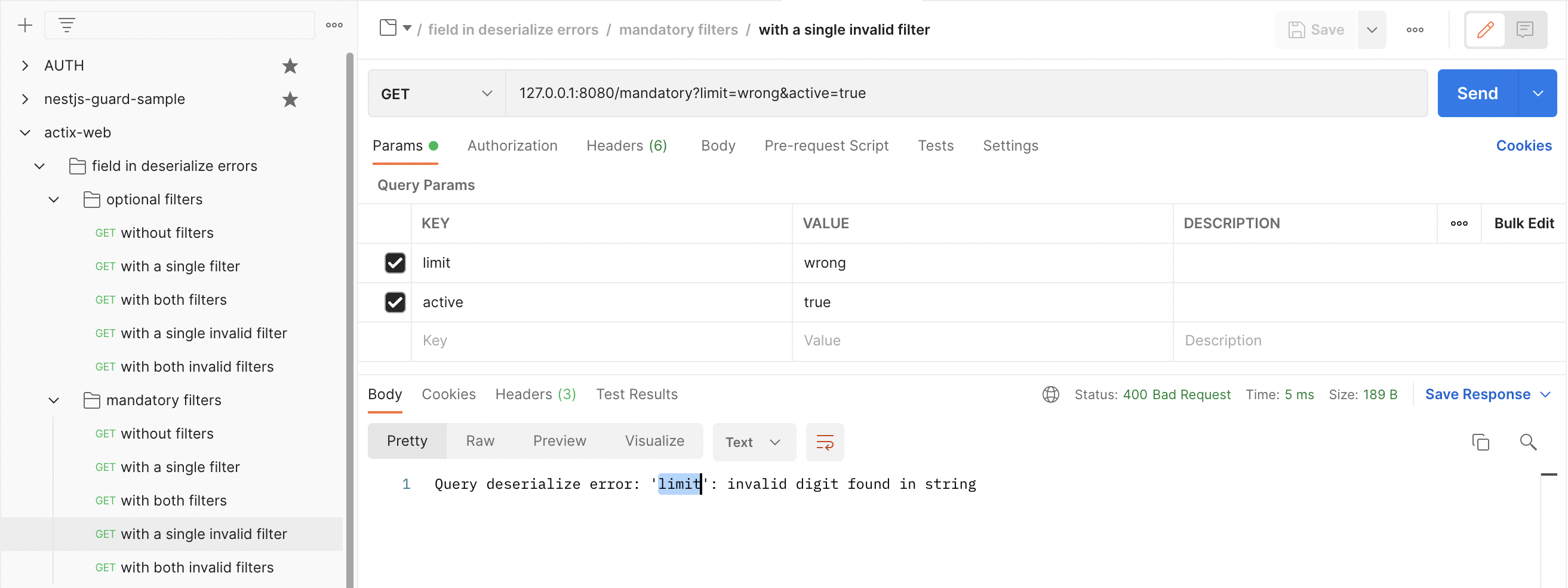Click the Save button

(x=1315, y=30)
